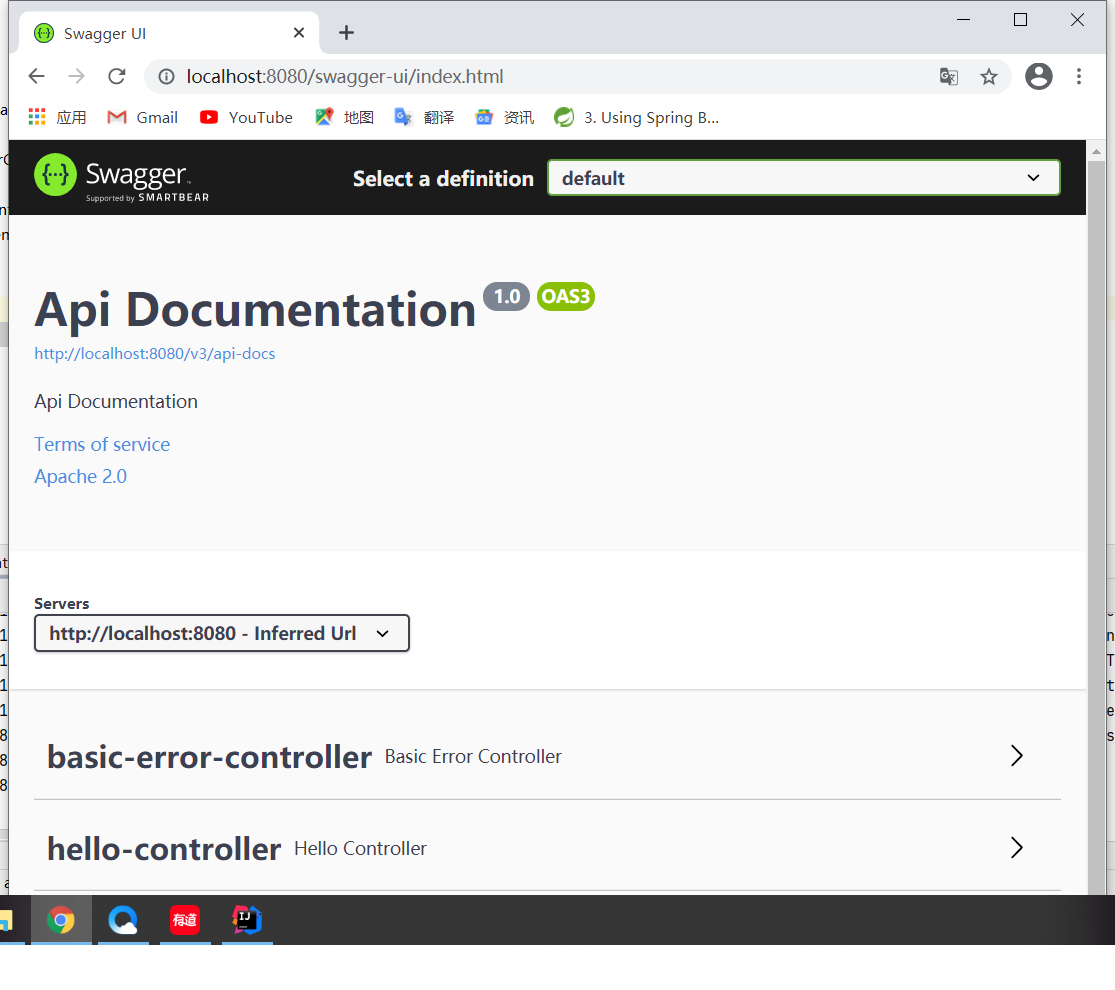
Task: Click the site info icon in address bar
Action: tap(166, 76)
